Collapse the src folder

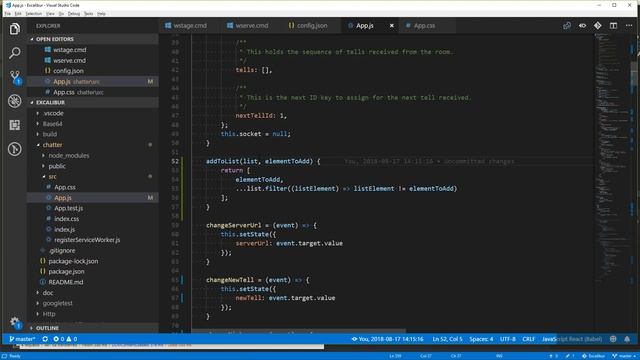pyautogui.click(x=93, y=177)
